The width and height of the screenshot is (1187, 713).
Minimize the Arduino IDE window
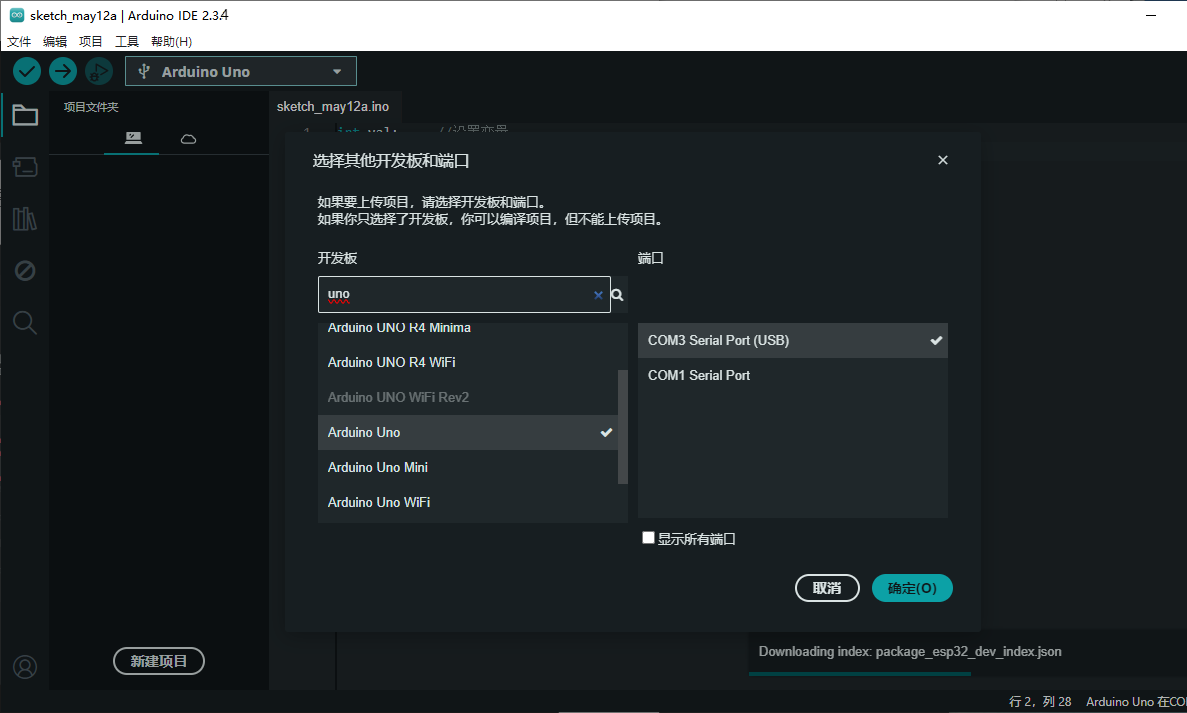[1151, 15]
